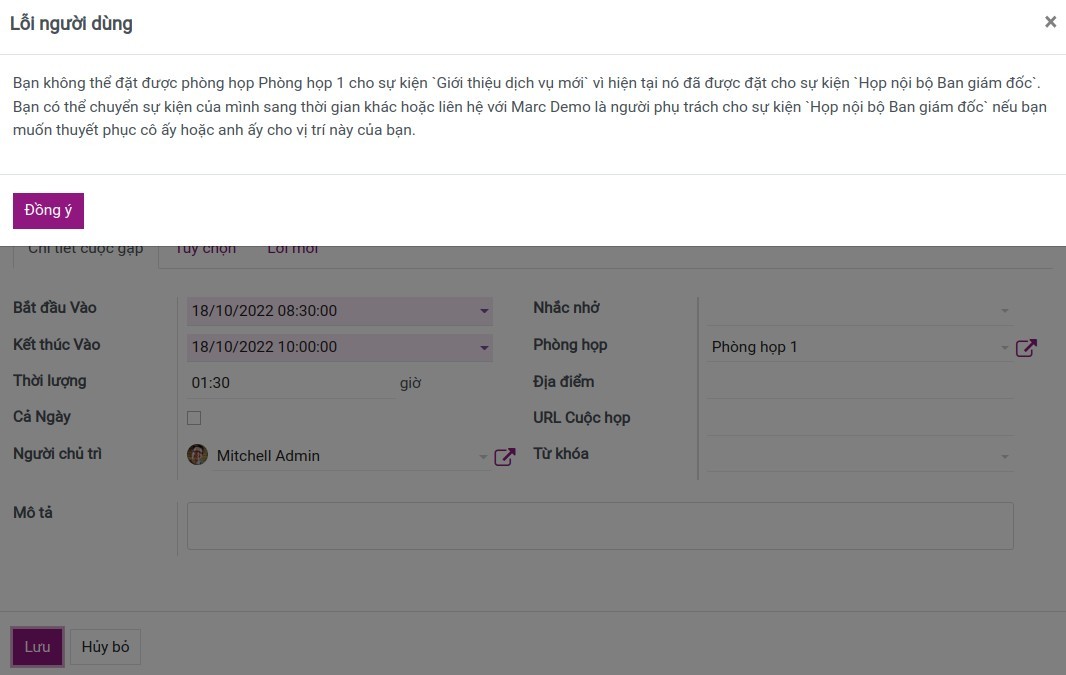This screenshot has width=1066, height=675.
Task: Expand the Nhắc nhở dropdown
Action: point(1004,311)
